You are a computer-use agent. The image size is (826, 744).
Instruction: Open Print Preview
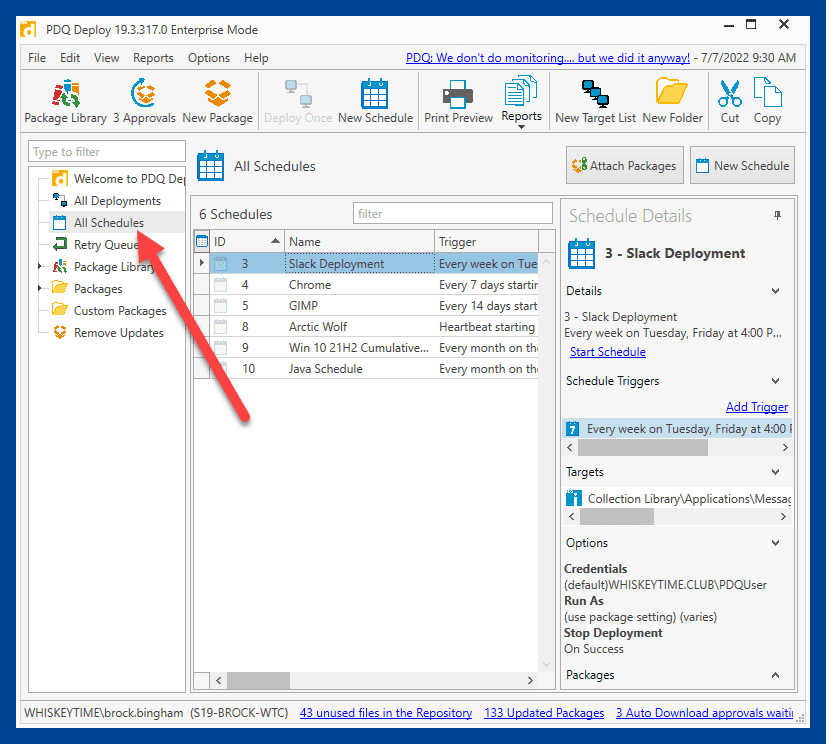458,102
